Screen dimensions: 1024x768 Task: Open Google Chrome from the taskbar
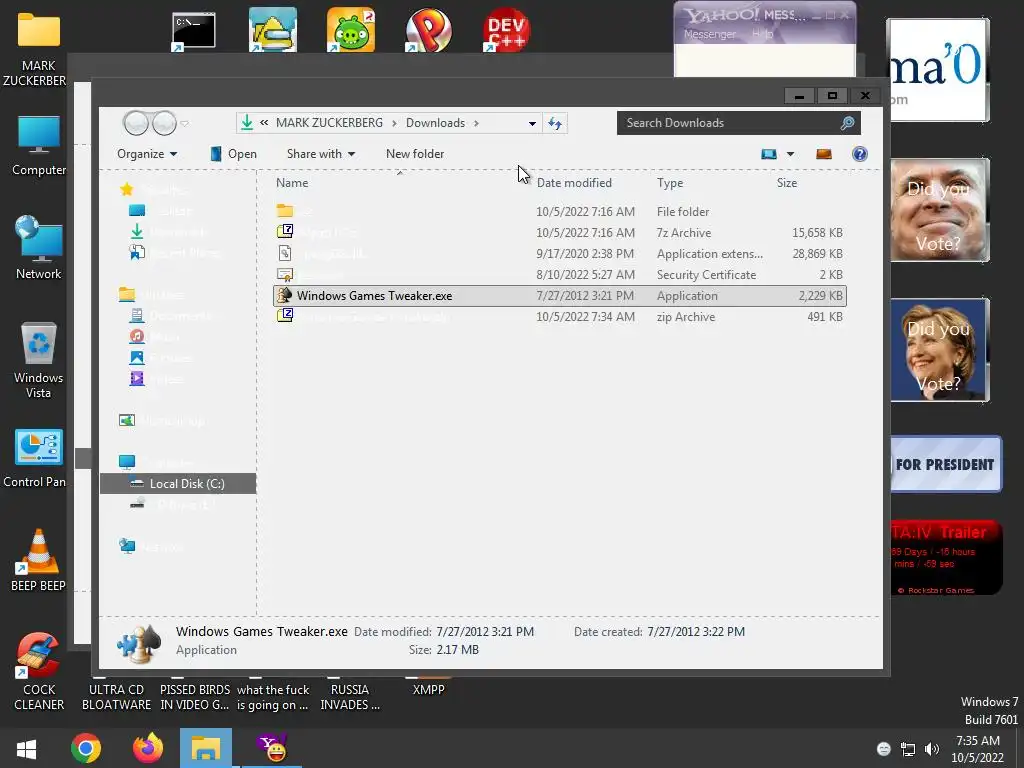coord(86,748)
